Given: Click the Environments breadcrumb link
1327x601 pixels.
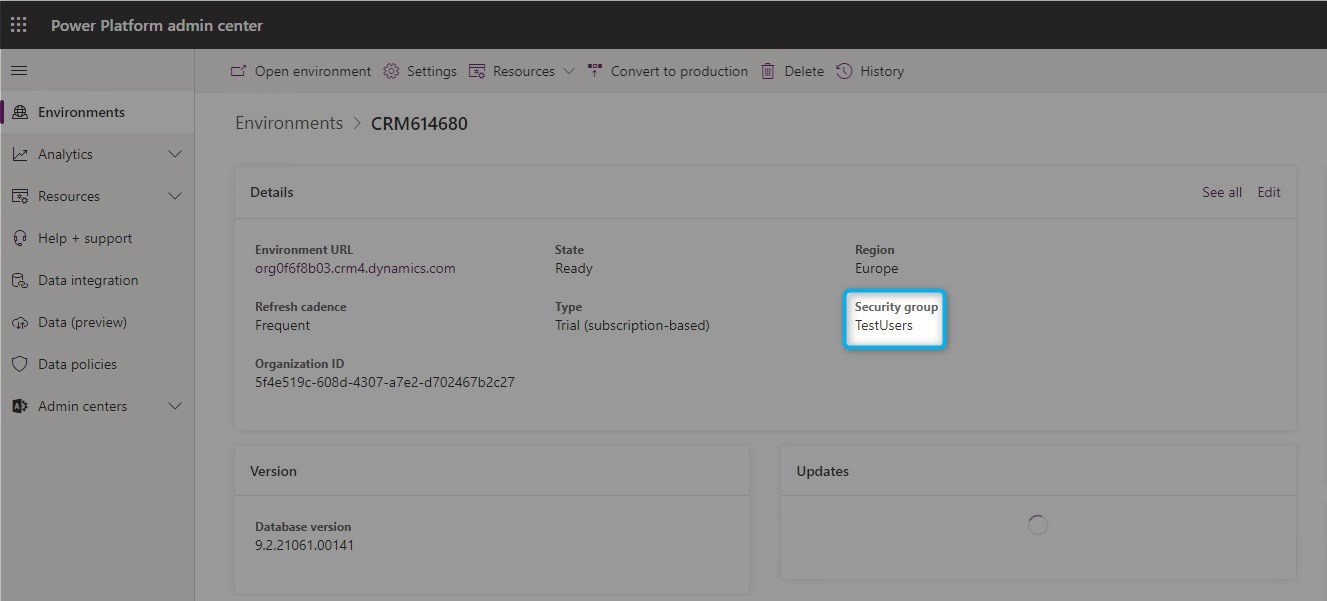Looking at the screenshot, I should (x=289, y=123).
